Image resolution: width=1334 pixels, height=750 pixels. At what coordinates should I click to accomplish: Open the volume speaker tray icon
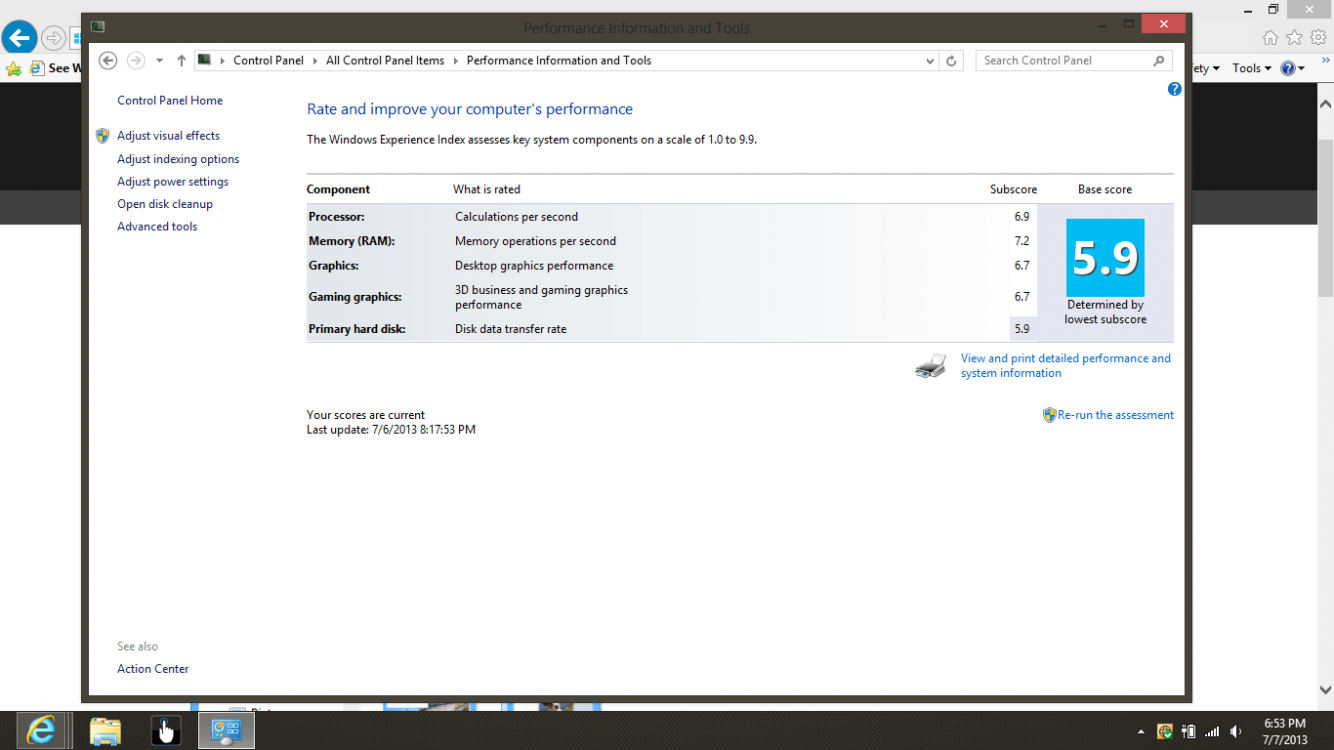pyautogui.click(x=1236, y=732)
